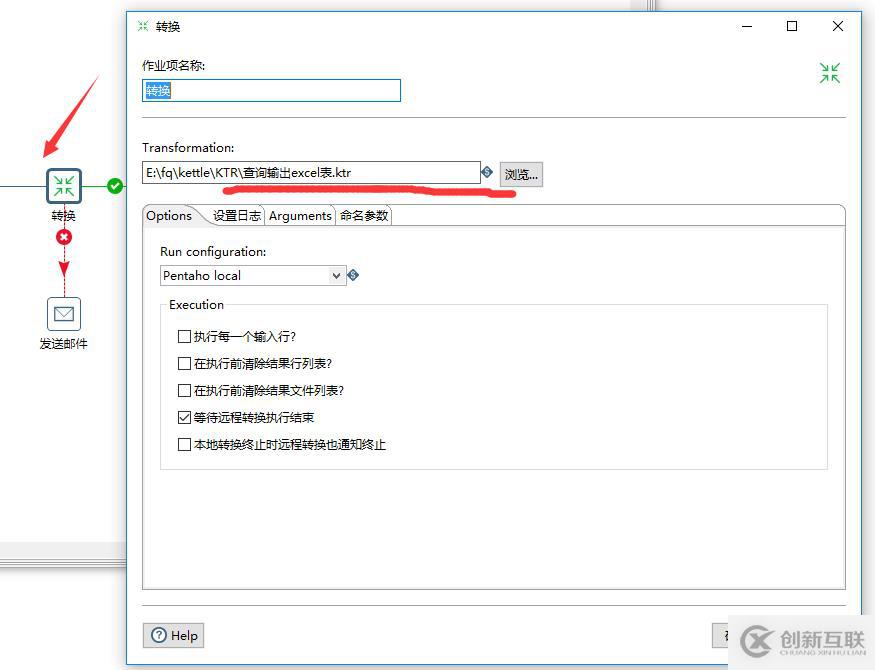Select the 命名参数 tab
The height and width of the screenshot is (670, 875).
[x=365, y=215]
